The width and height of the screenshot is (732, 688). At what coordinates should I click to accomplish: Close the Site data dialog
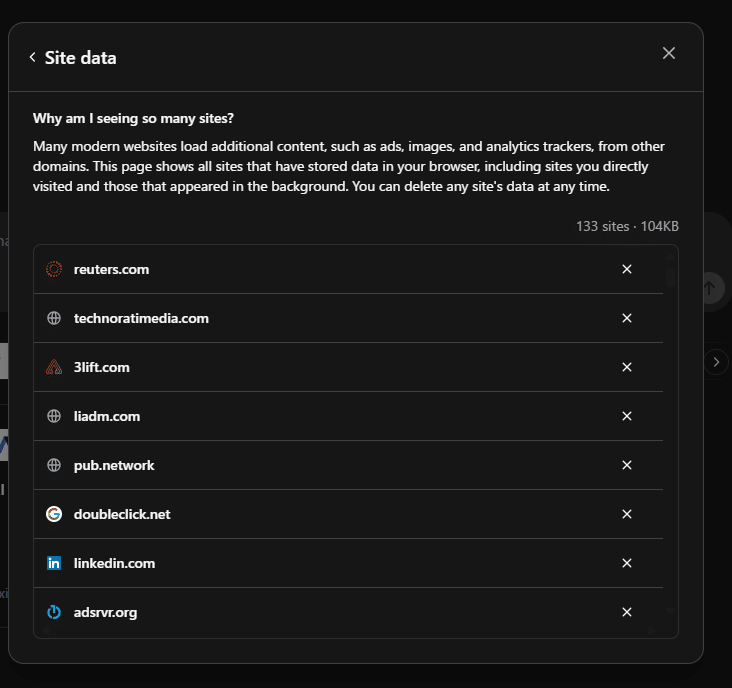[x=669, y=53]
